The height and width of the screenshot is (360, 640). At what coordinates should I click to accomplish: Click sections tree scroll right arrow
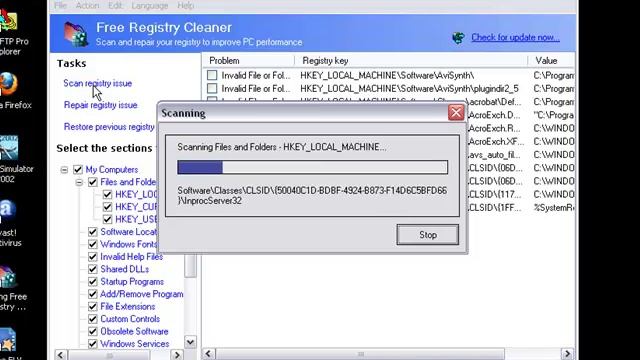177,354
